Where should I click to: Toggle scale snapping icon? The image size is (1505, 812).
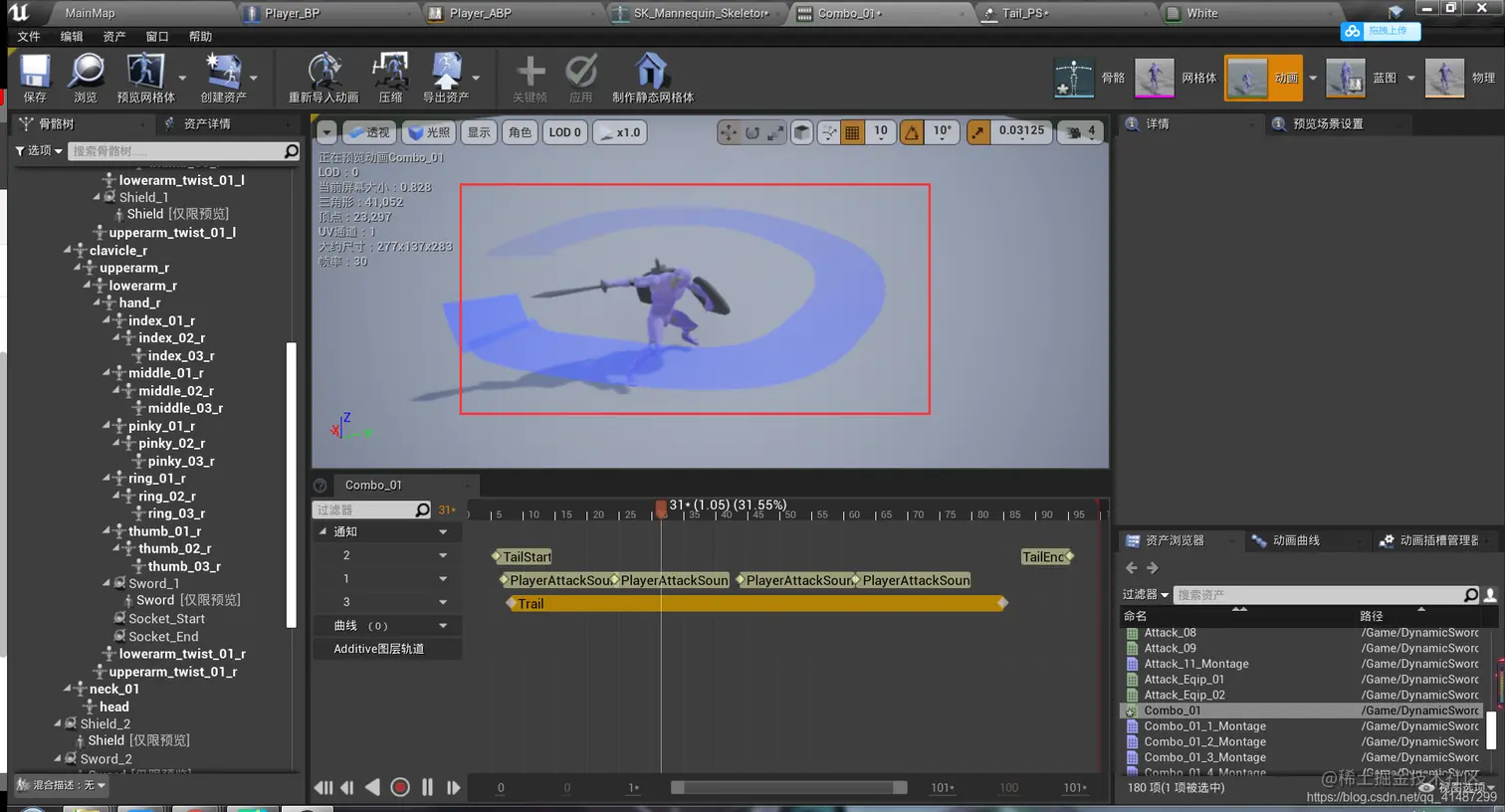click(978, 132)
